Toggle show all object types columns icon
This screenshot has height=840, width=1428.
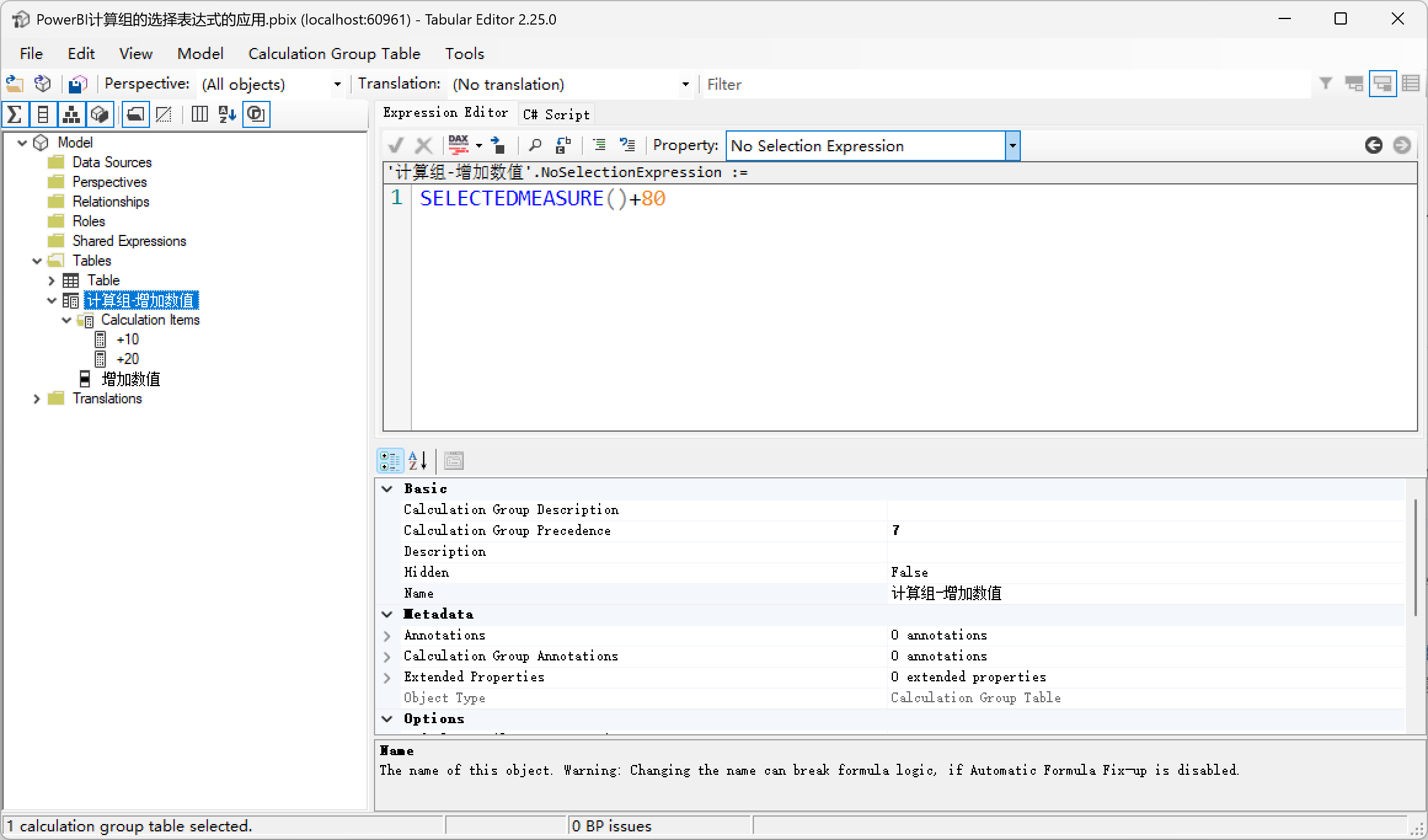[199, 114]
